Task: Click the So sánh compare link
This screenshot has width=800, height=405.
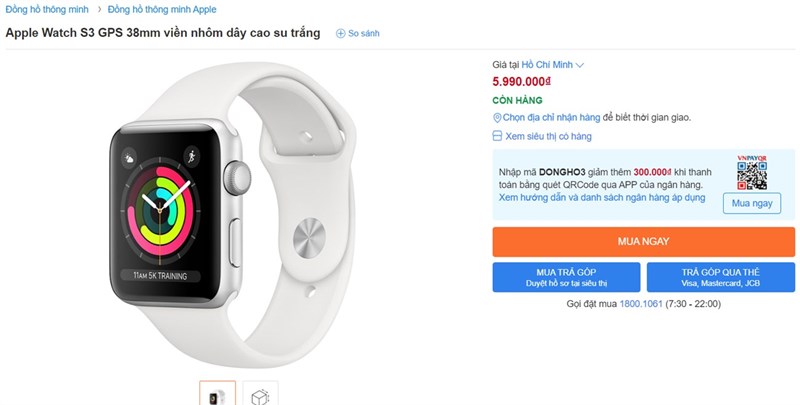Action: point(364,34)
